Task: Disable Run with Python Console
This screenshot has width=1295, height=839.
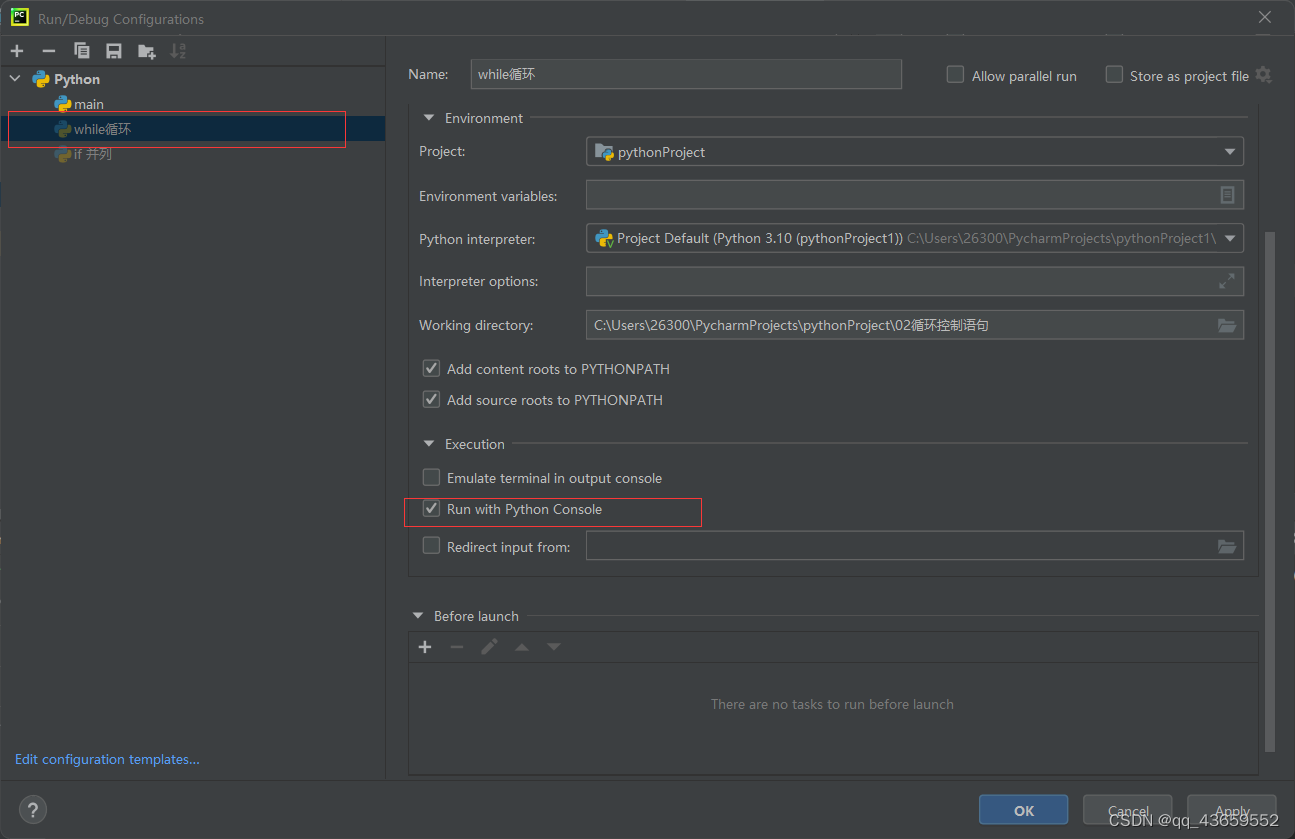Action: (432, 509)
